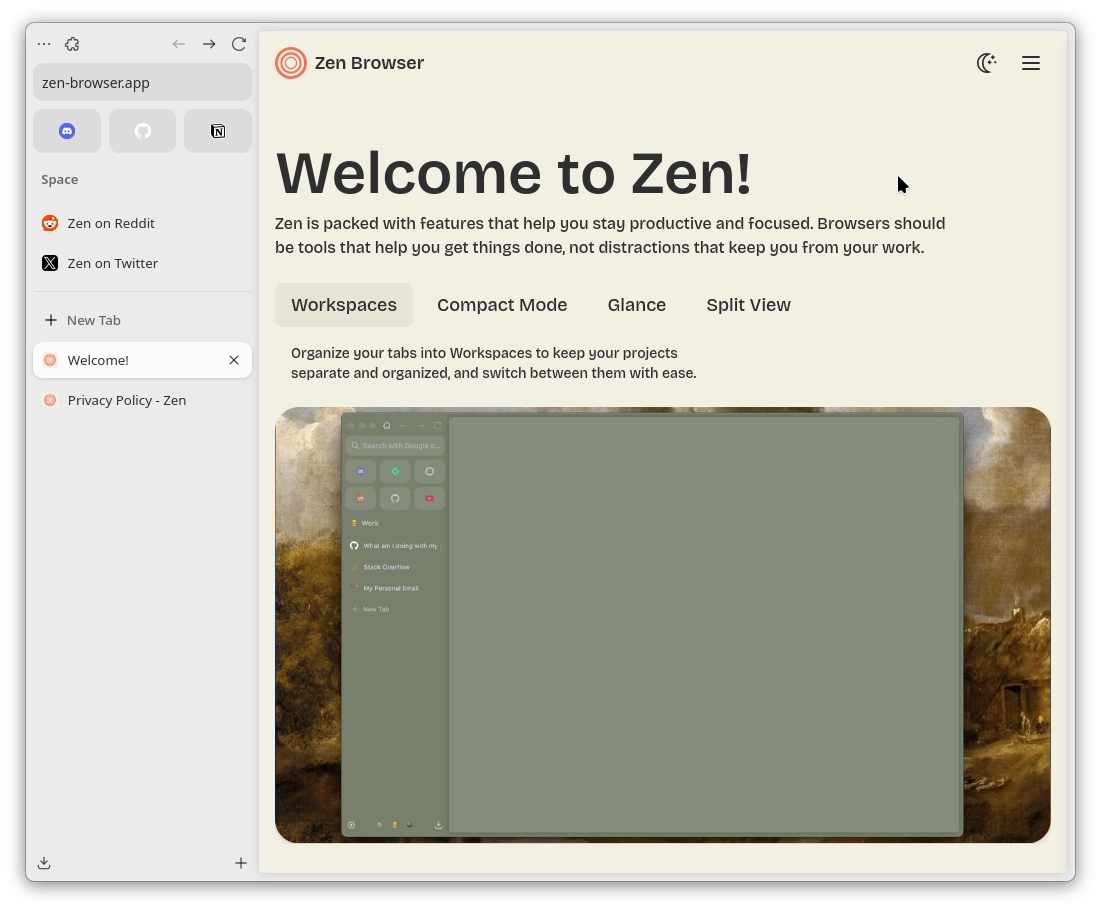
Task: Go forward with the right arrow
Action: tap(209, 44)
